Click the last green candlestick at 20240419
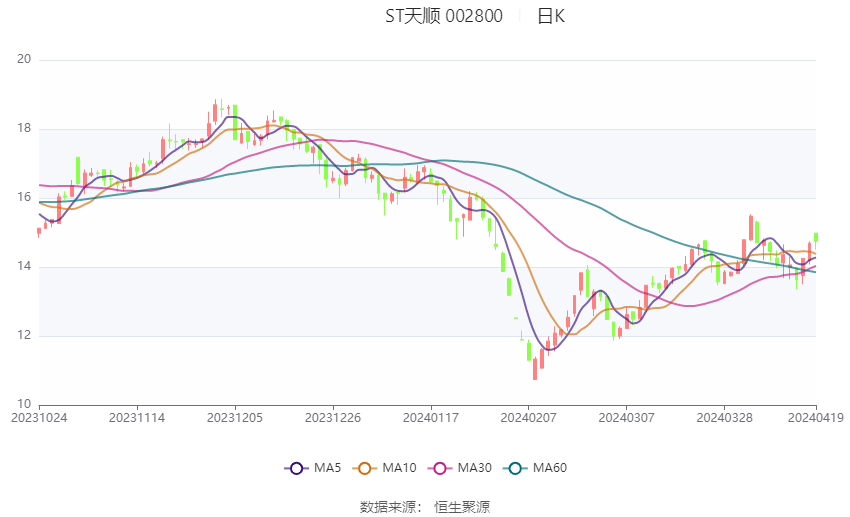The height and width of the screenshot is (517, 850). (816, 237)
